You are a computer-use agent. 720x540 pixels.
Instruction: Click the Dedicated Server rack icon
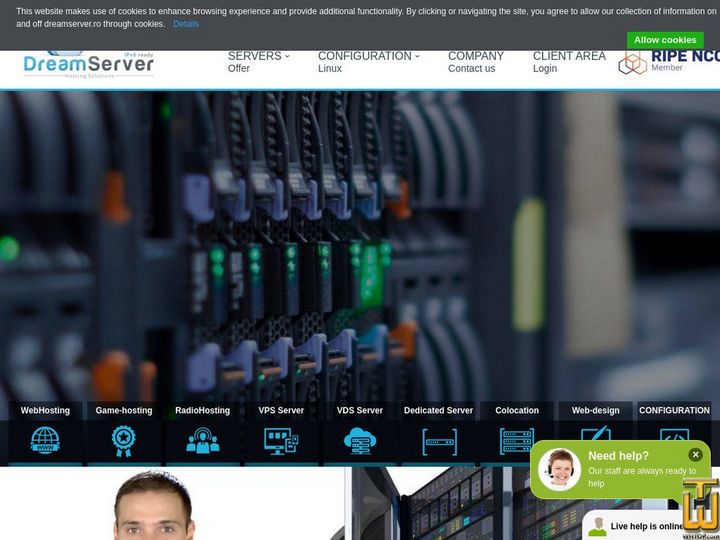[438, 441]
